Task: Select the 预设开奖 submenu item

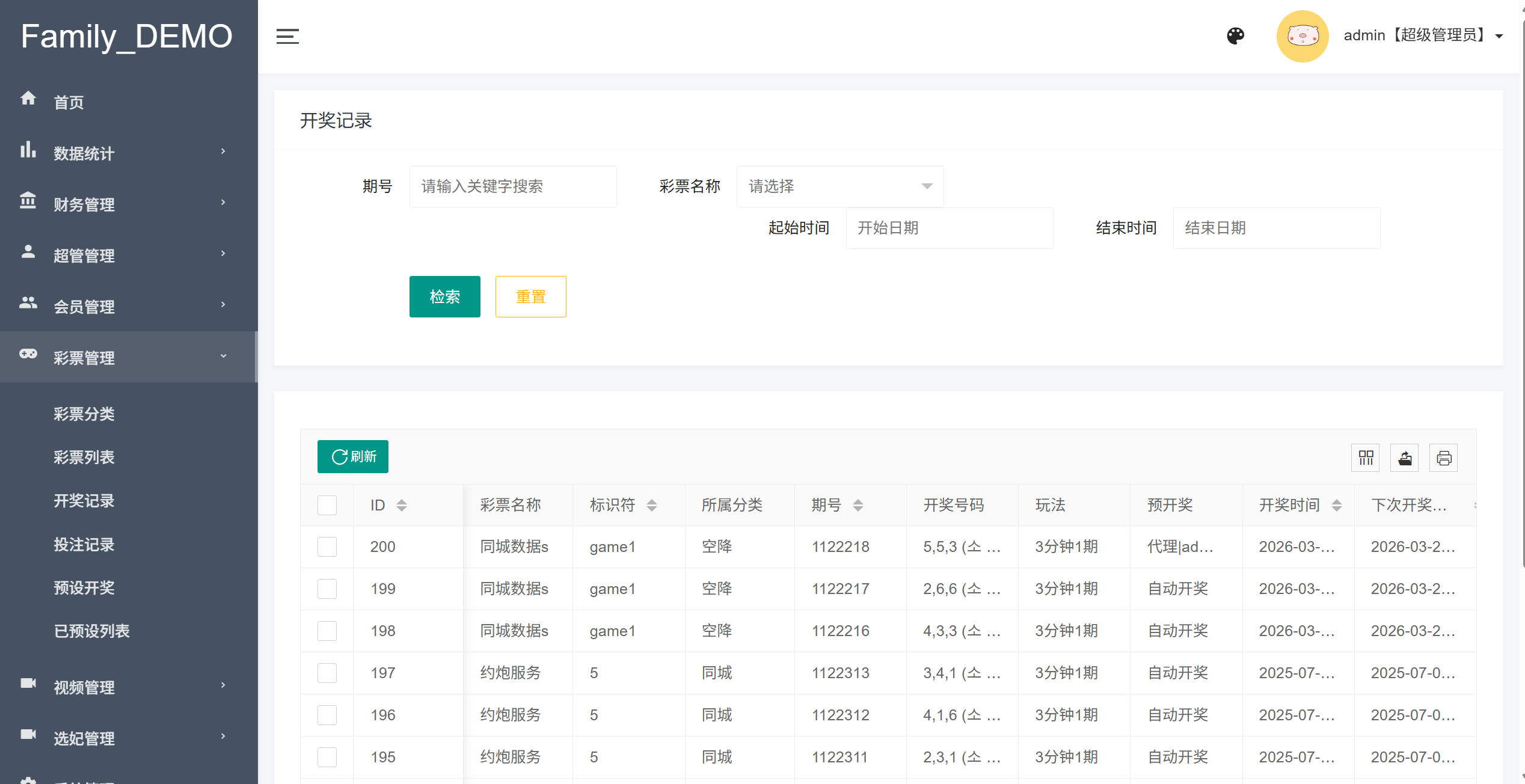Action: 84,587
